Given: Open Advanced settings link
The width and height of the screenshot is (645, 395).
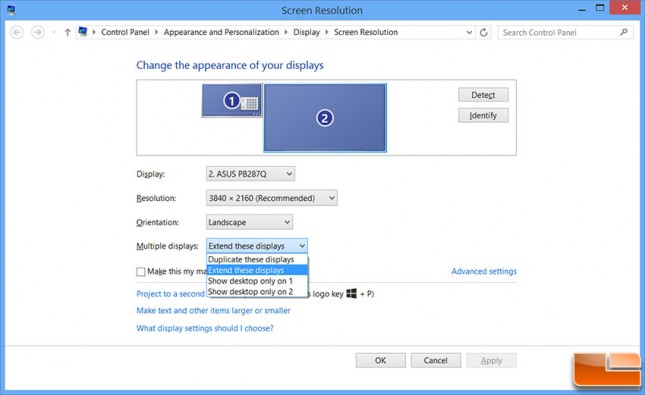Looking at the screenshot, I should pos(484,271).
